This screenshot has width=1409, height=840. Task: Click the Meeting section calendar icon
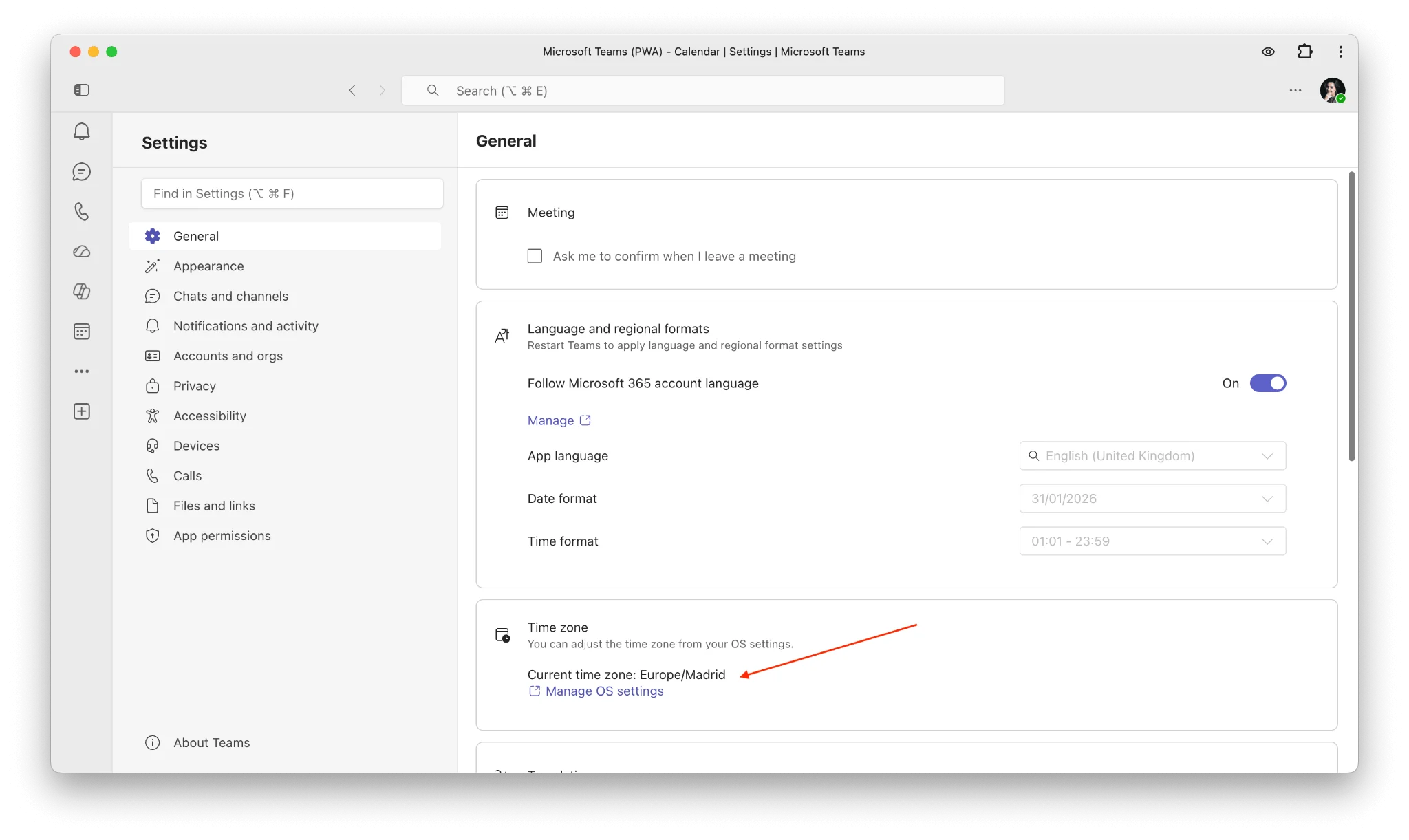(x=502, y=213)
